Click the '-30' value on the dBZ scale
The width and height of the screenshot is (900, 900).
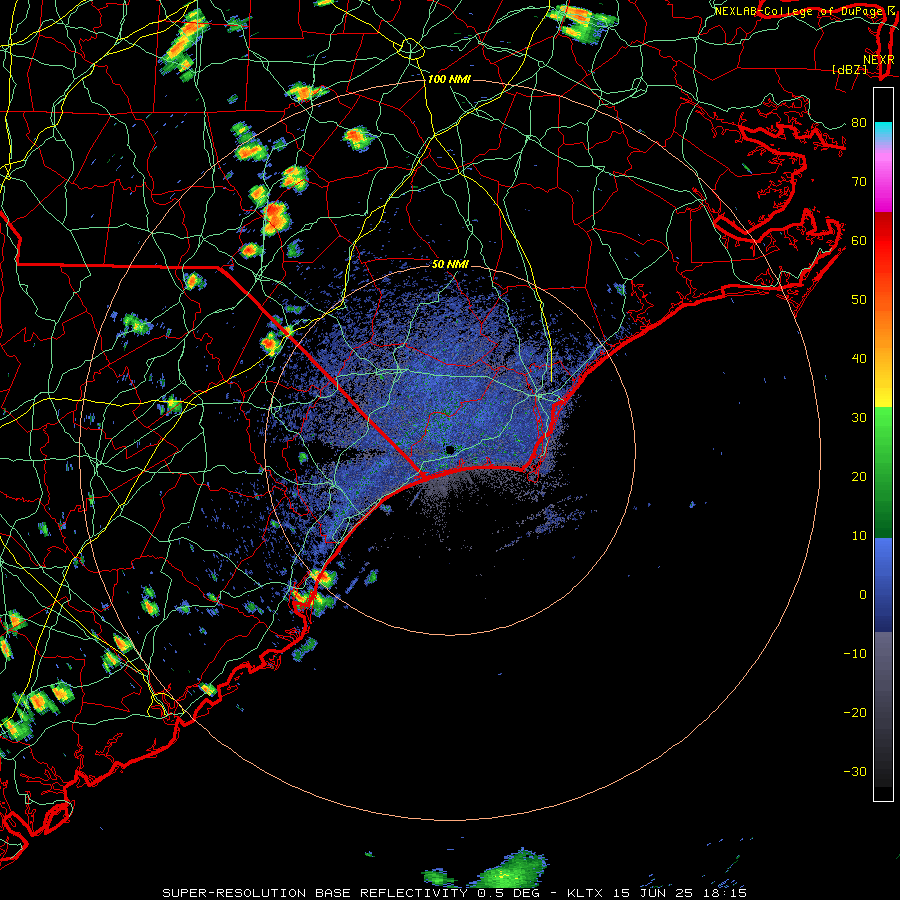[x=855, y=771]
